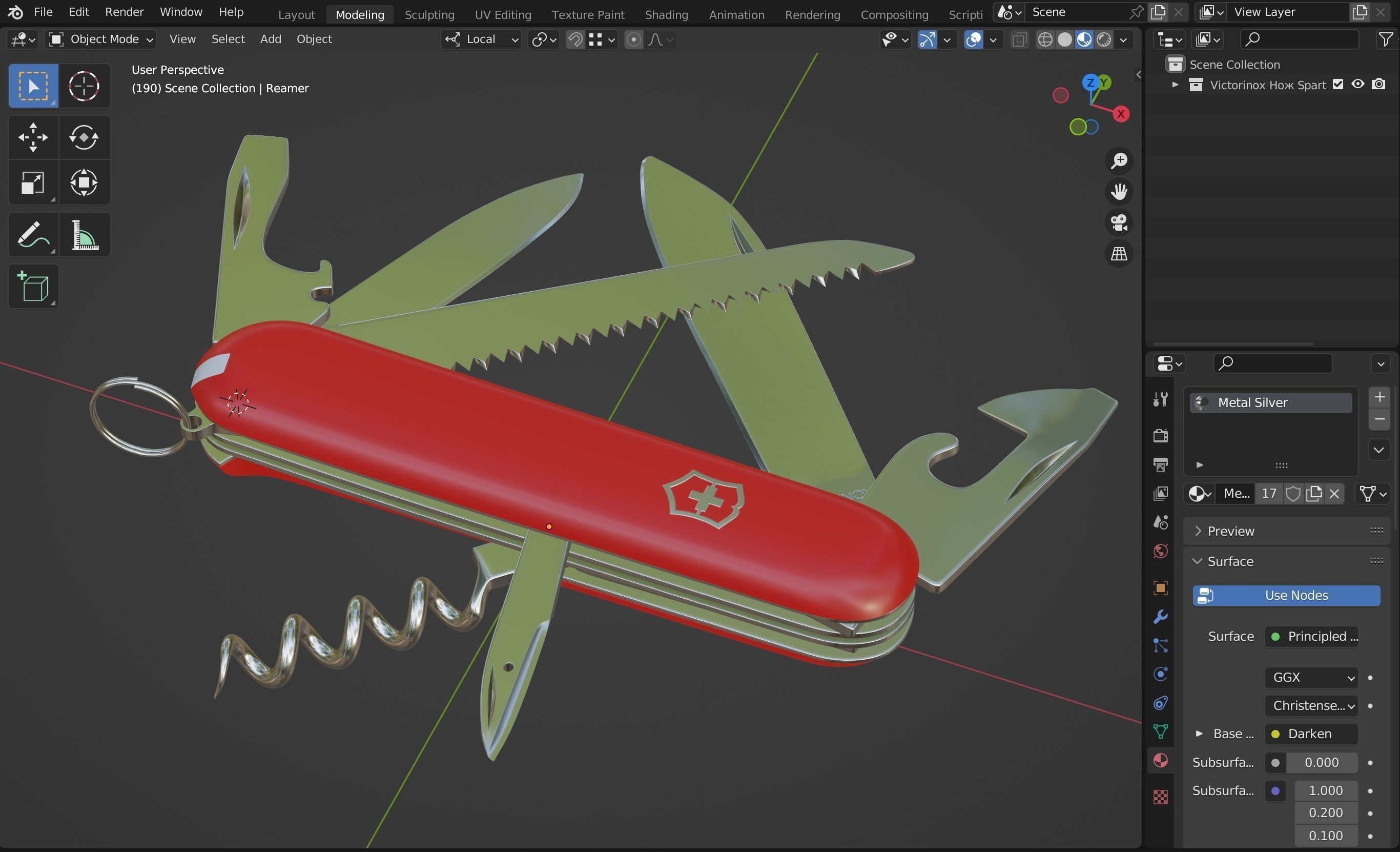This screenshot has height=852, width=1400.
Task: Click the Use Nodes button
Action: [1286, 595]
